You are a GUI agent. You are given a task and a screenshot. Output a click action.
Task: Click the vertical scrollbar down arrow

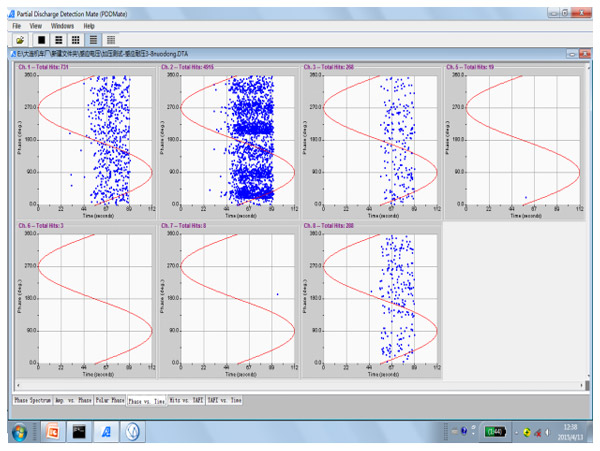[589, 376]
